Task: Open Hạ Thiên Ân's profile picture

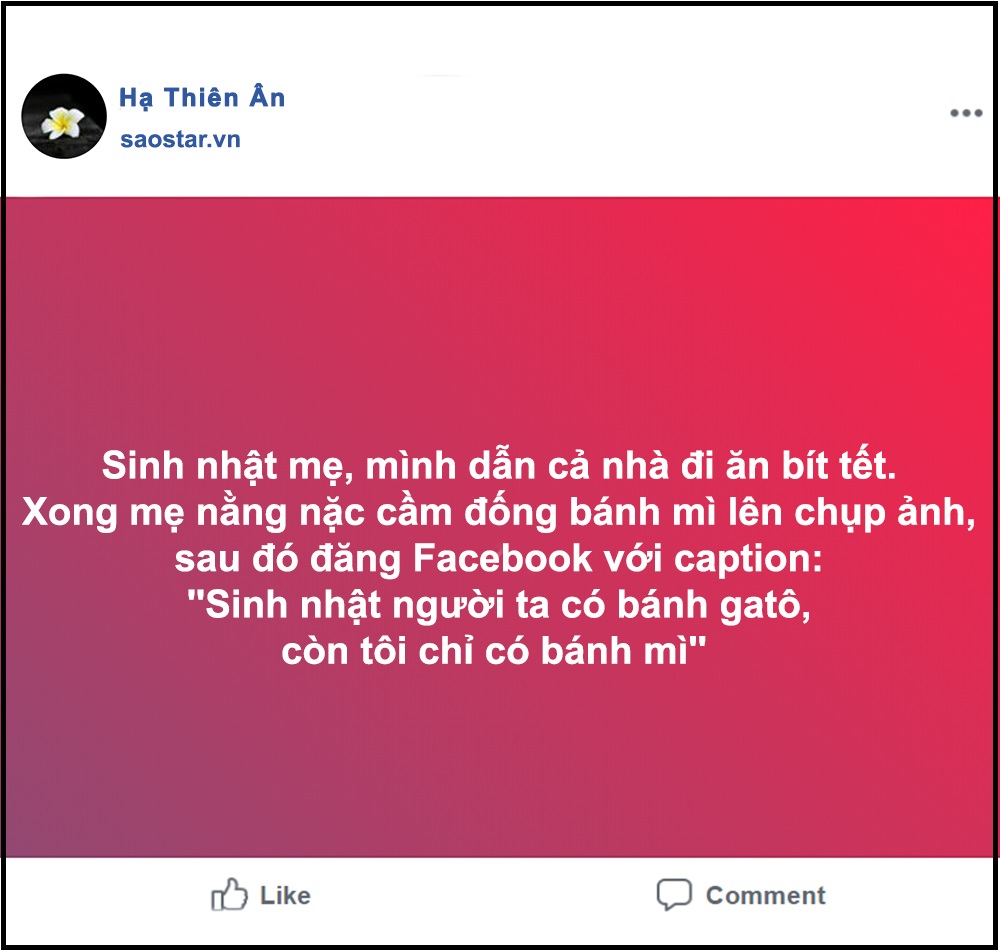Action: coord(64,116)
